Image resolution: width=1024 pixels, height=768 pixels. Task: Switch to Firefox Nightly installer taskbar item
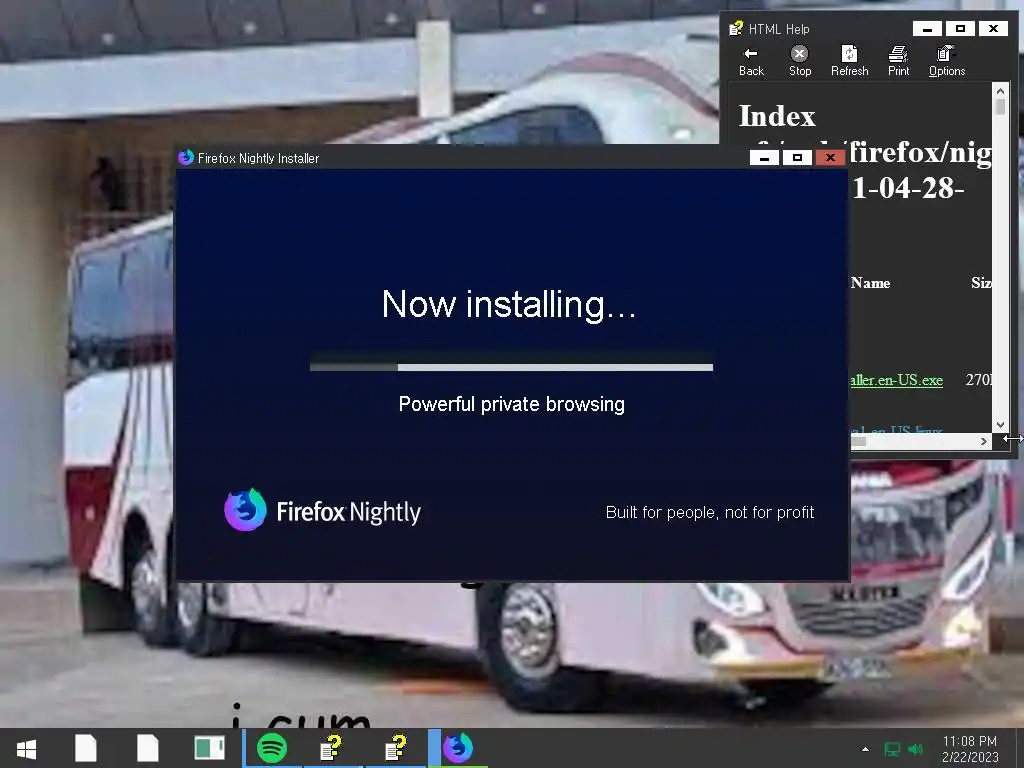(458, 748)
